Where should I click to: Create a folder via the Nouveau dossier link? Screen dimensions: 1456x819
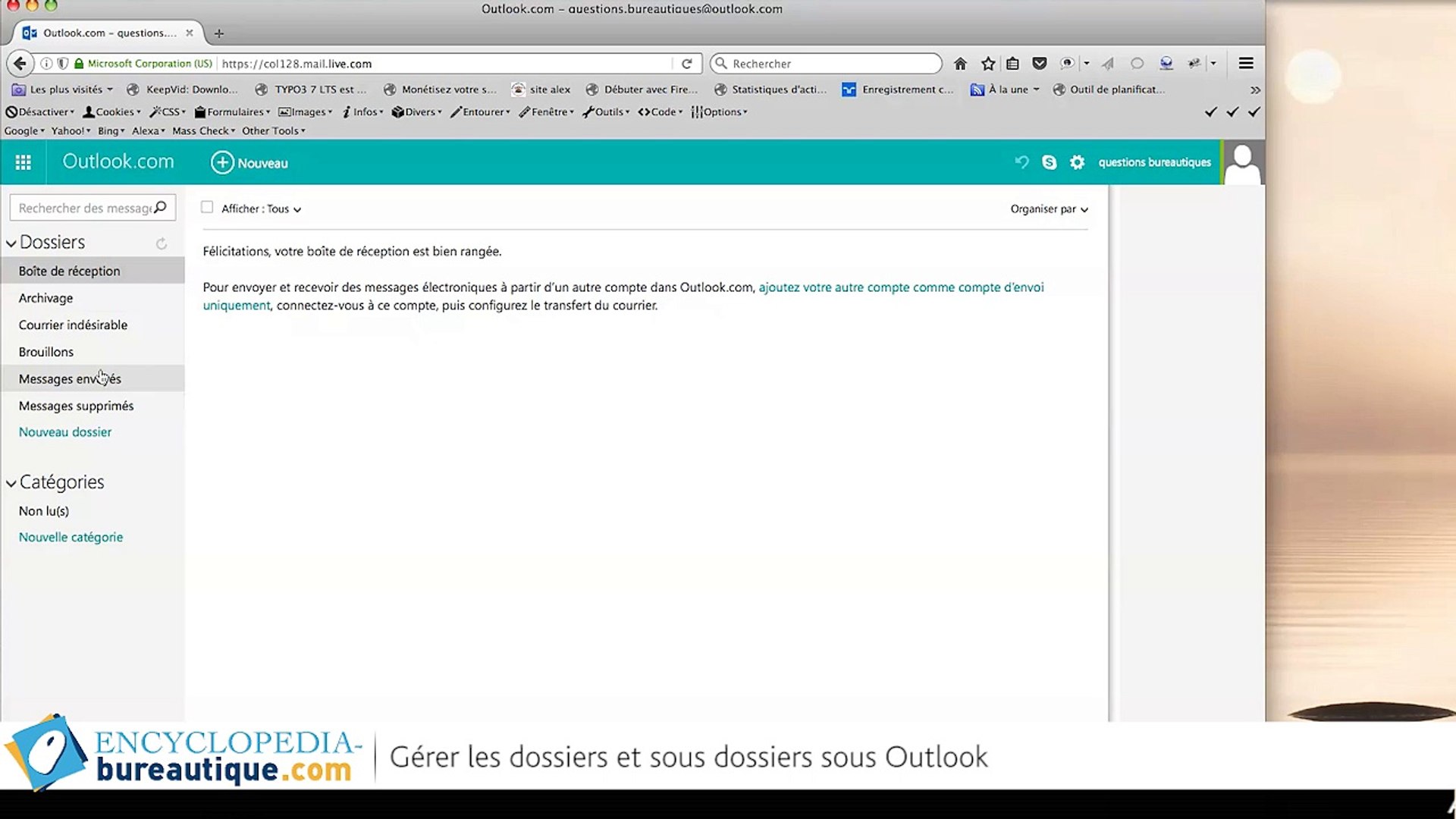click(65, 431)
